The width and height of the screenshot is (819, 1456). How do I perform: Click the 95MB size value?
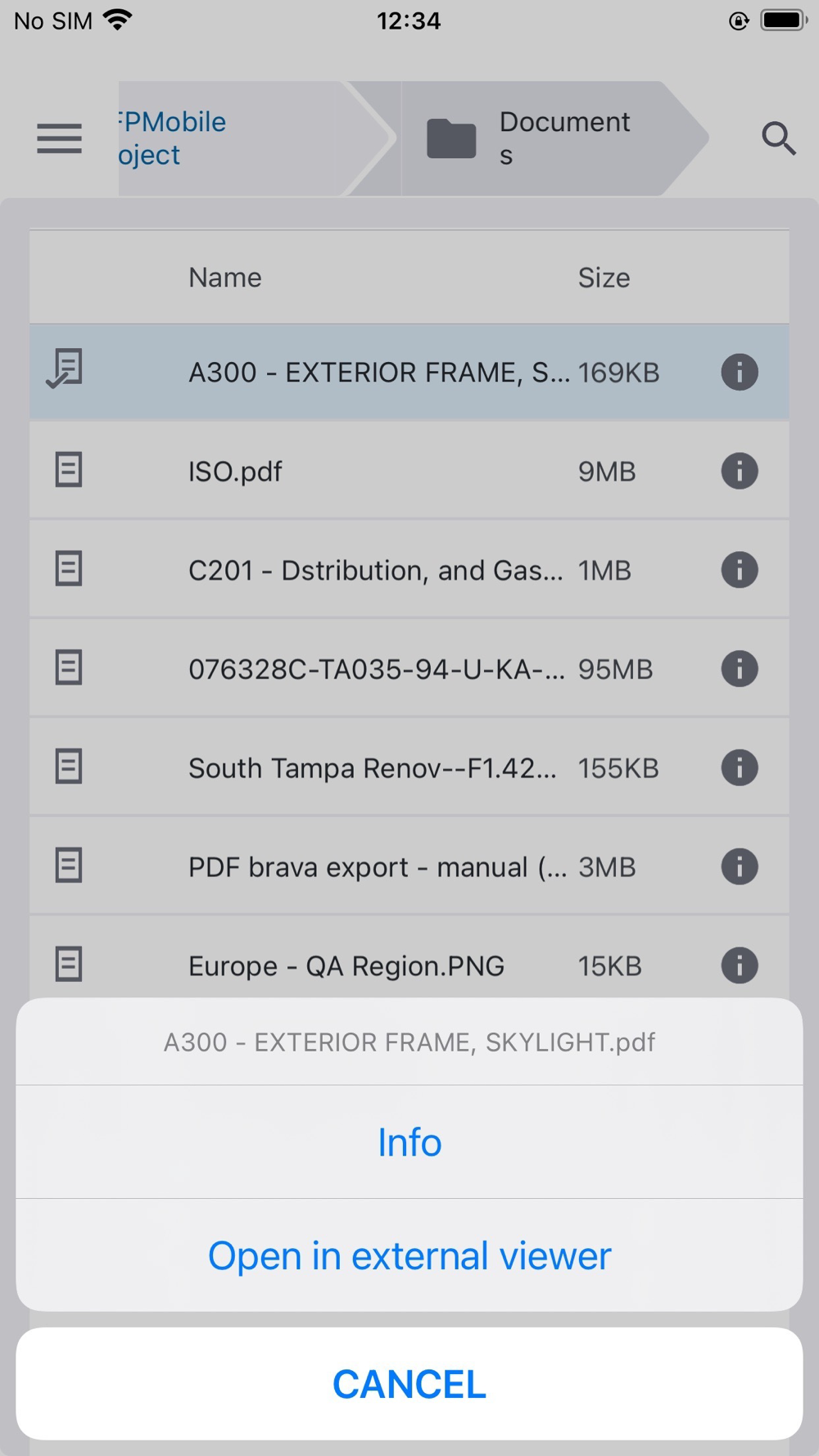pos(616,669)
